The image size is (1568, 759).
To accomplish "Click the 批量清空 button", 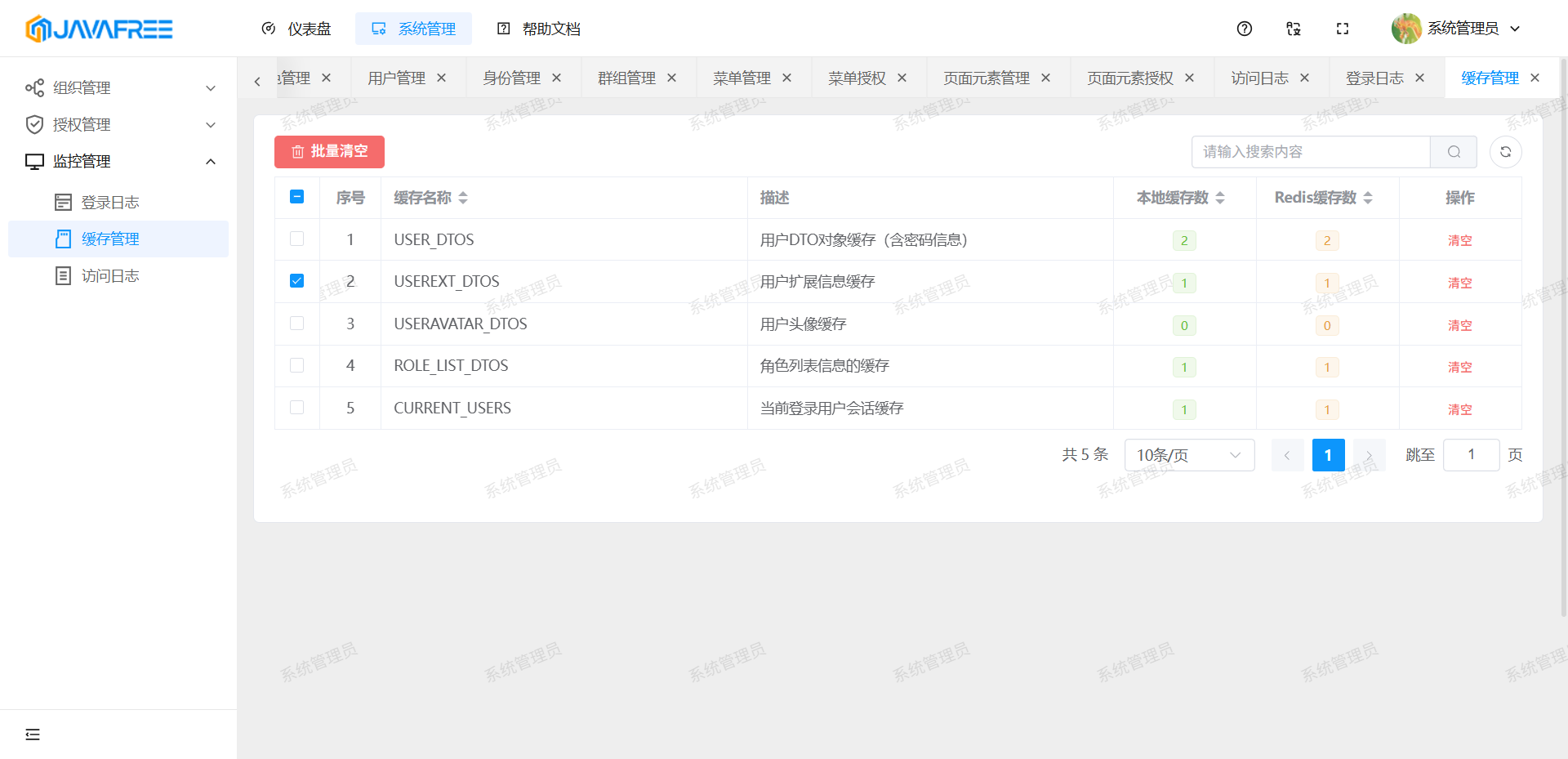I will click(329, 152).
